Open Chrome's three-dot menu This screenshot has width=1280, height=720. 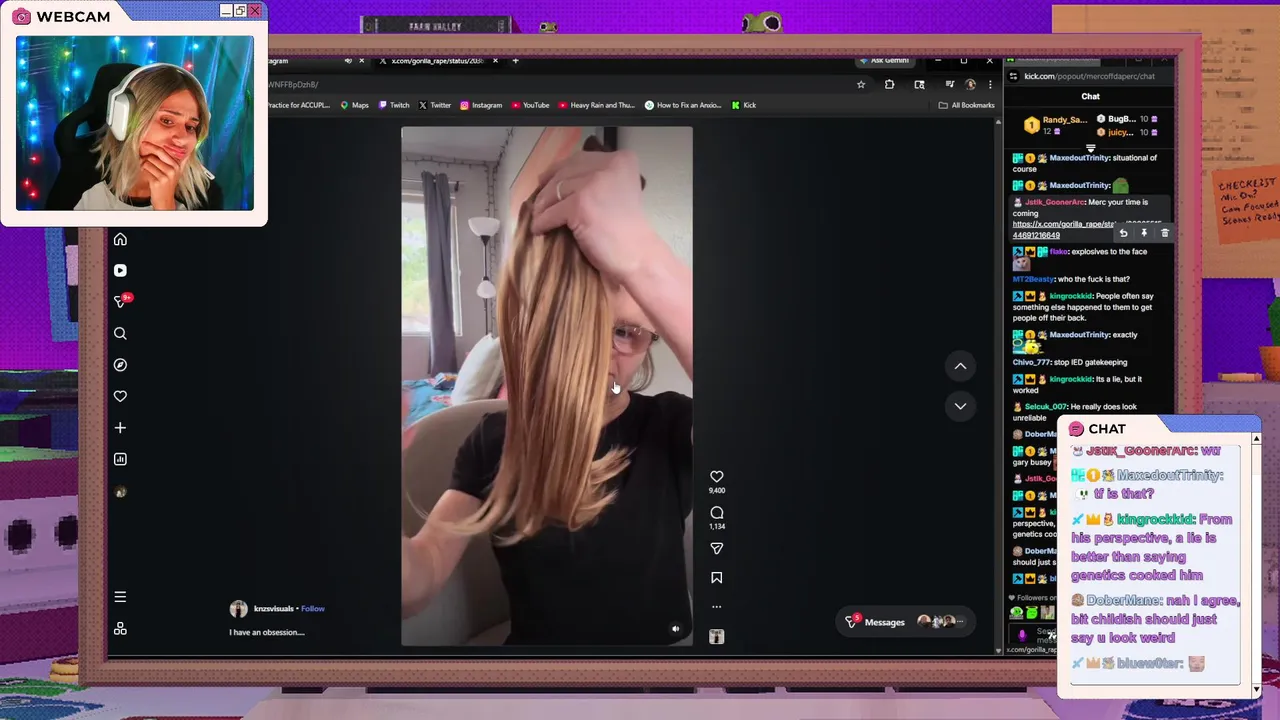click(990, 85)
